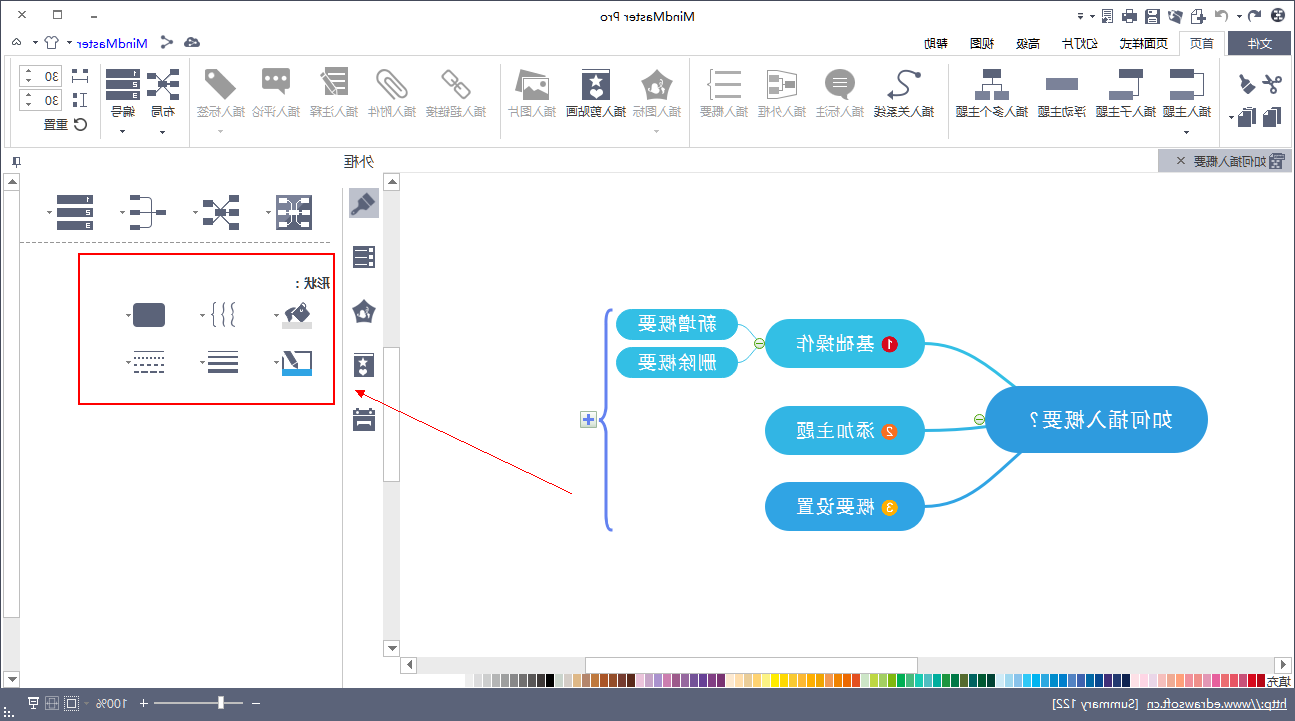Click the Insert Attachment (插入附件) paperclip icon
Viewport: 1295px width, 721px height.
390,84
